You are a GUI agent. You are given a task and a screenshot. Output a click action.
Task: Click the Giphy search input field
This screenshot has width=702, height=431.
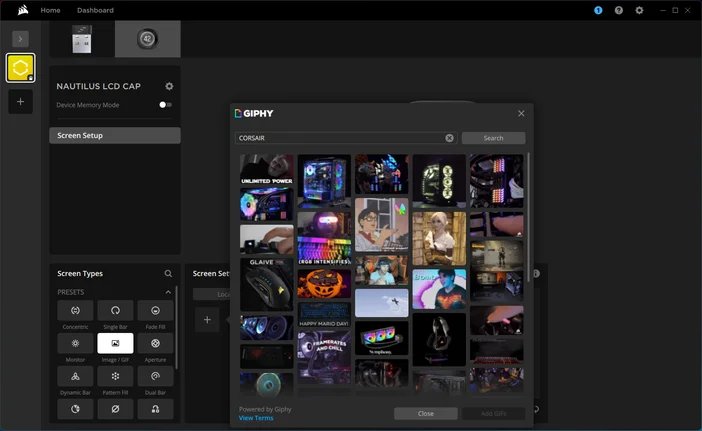tap(340, 138)
